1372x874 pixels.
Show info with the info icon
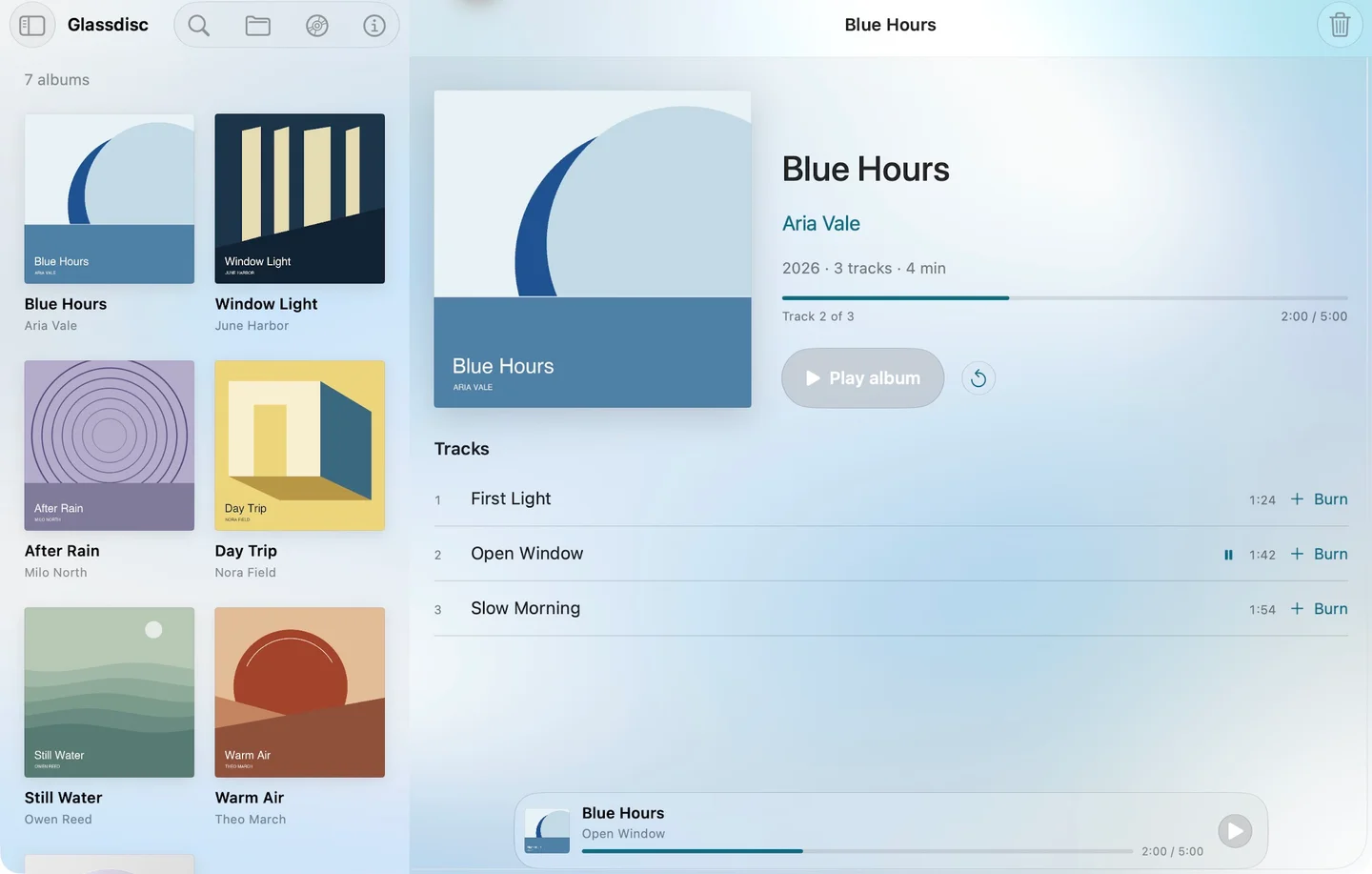(374, 26)
